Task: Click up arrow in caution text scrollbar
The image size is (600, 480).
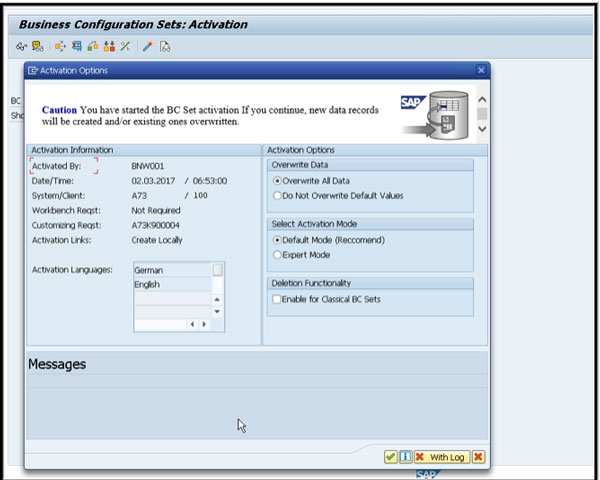Action: pyautogui.click(x=482, y=100)
